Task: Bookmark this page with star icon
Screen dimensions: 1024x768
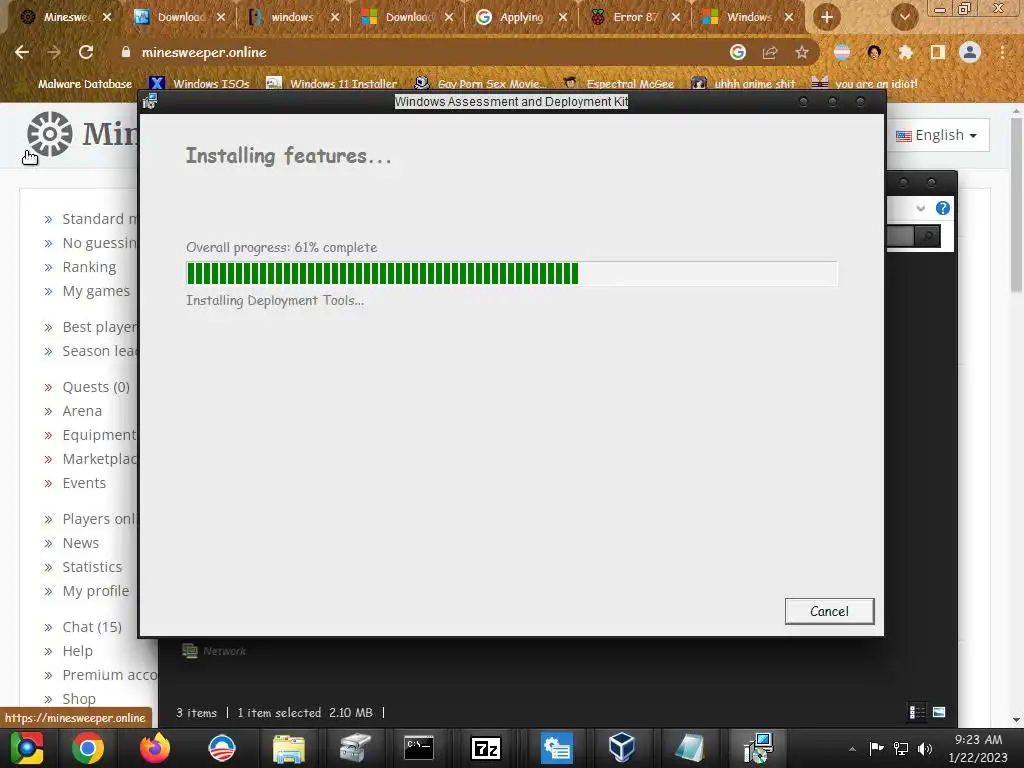Action: [x=802, y=52]
